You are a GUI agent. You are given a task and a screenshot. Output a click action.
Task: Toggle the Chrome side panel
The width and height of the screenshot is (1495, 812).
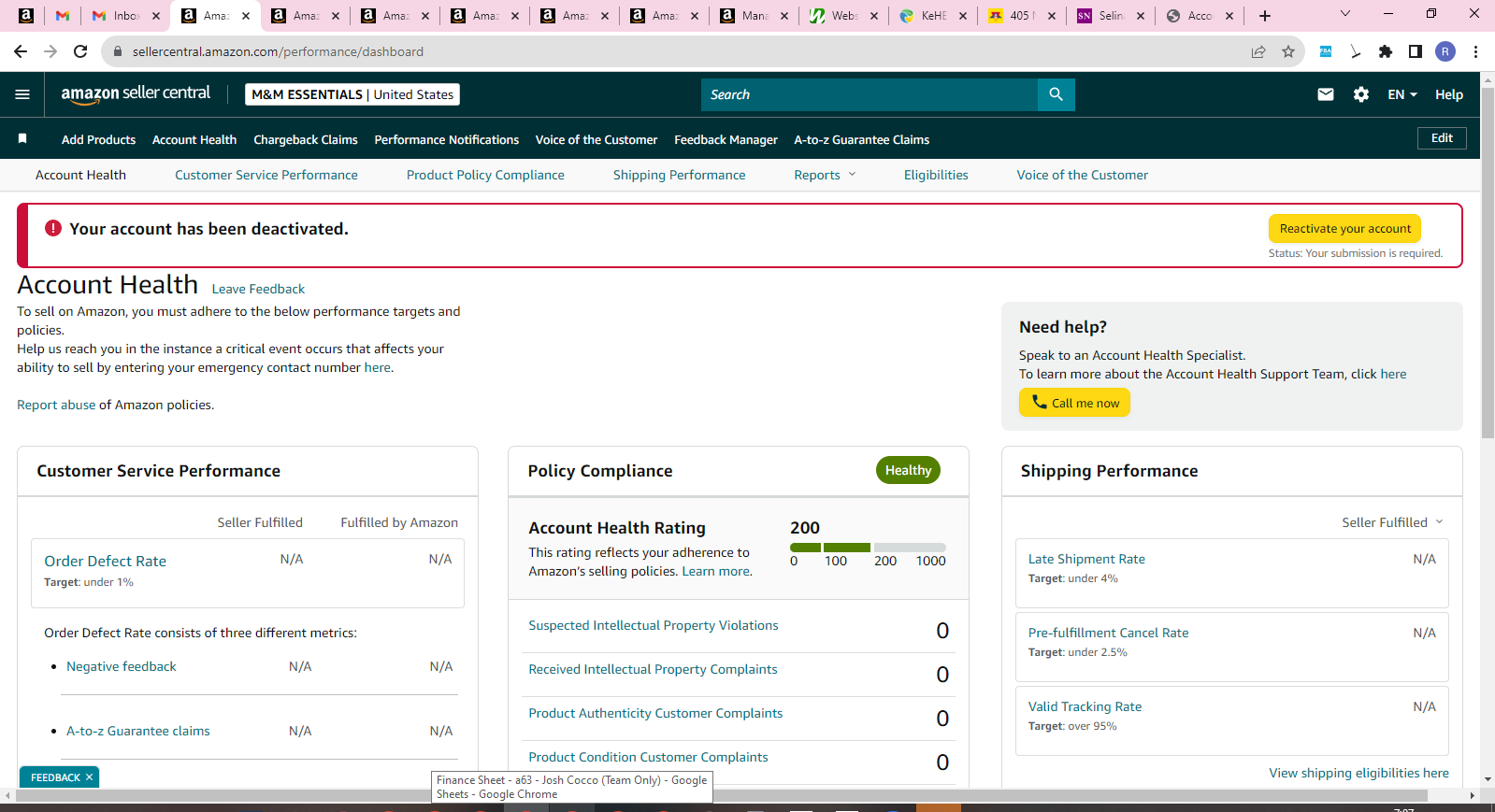click(x=1416, y=51)
